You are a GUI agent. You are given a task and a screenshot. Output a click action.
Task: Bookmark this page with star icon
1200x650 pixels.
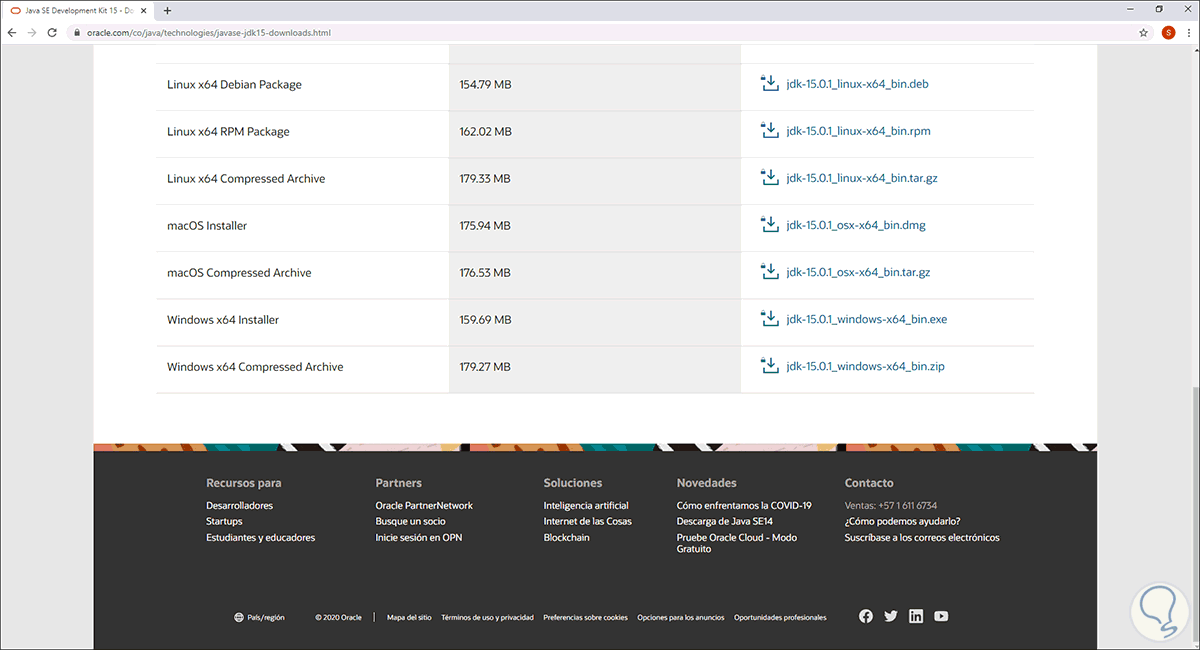pos(1143,32)
